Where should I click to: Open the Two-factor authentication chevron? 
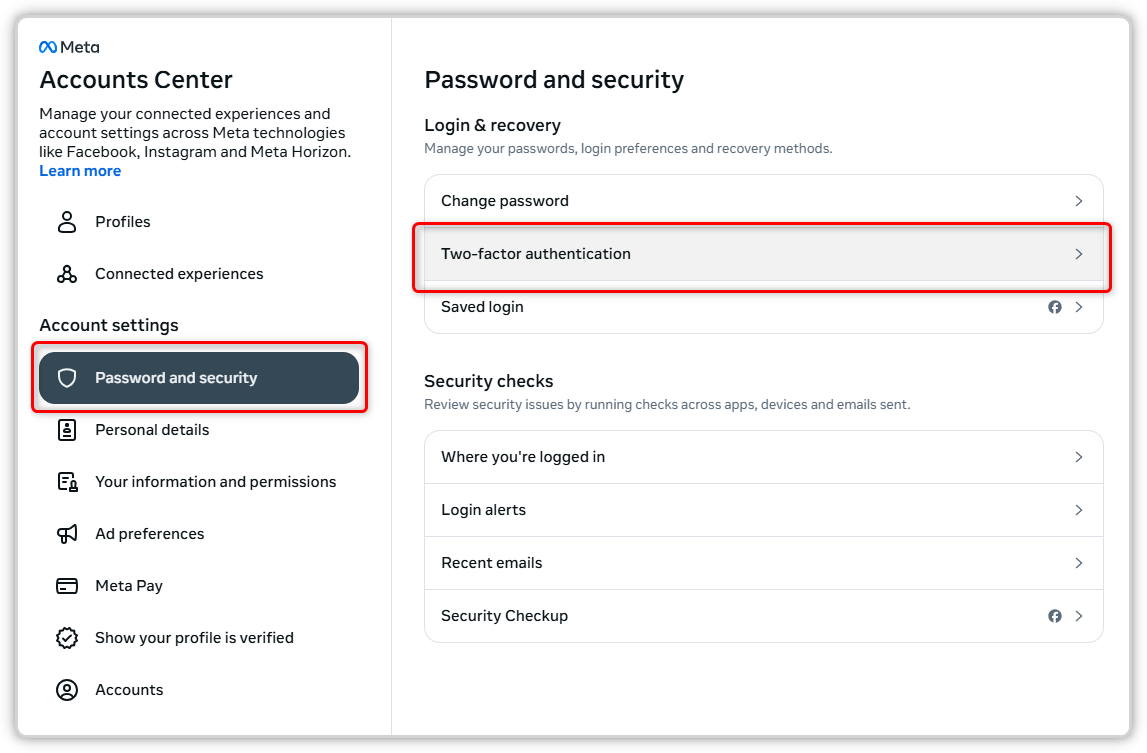point(1078,254)
